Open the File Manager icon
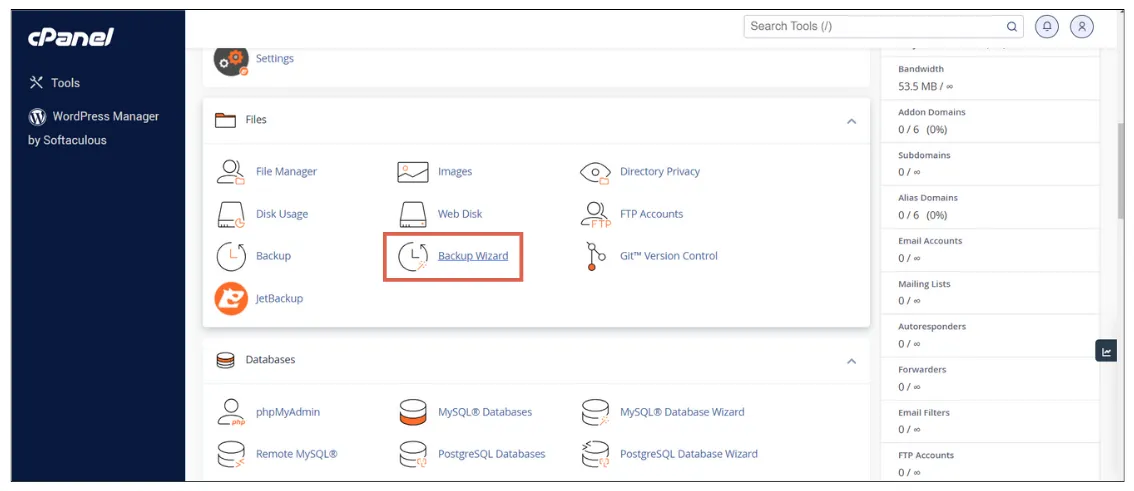The width and height of the screenshot is (1134, 491). coord(231,172)
